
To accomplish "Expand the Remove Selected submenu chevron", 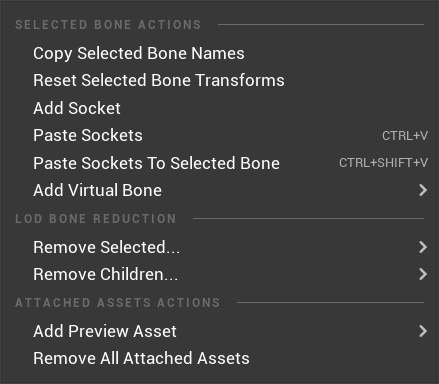I will (423, 247).
